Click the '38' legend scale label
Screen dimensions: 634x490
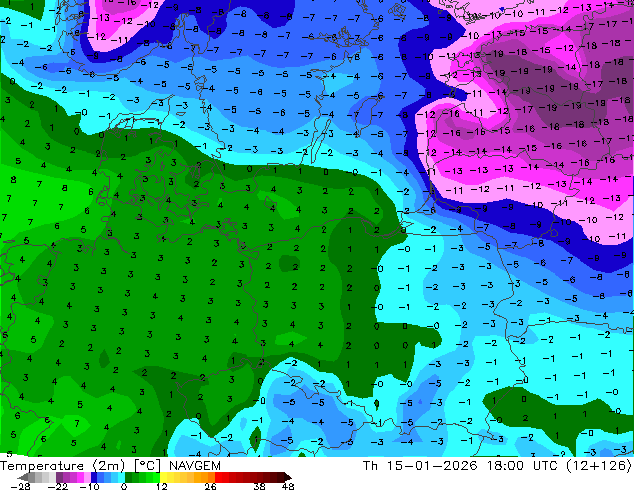(x=260, y=486)
